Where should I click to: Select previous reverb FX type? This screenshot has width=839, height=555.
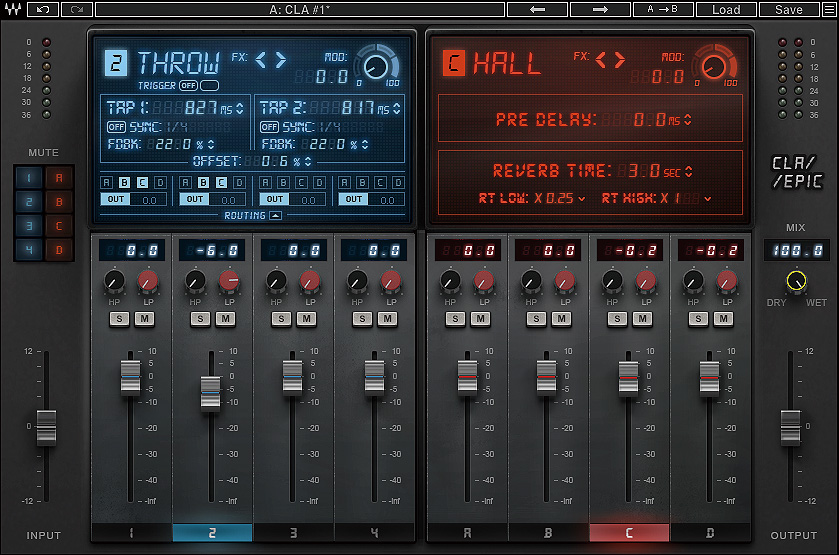[601, 59]
